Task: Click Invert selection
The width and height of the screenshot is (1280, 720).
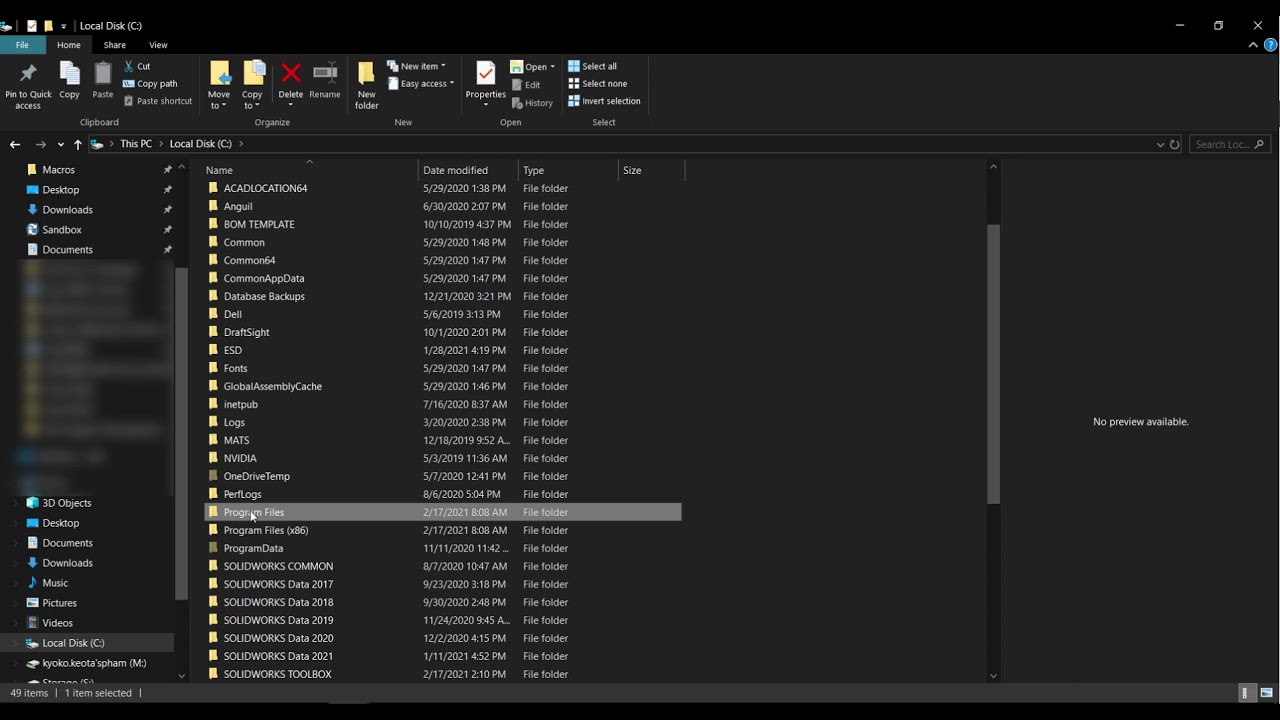Action: tap(604, 101)
